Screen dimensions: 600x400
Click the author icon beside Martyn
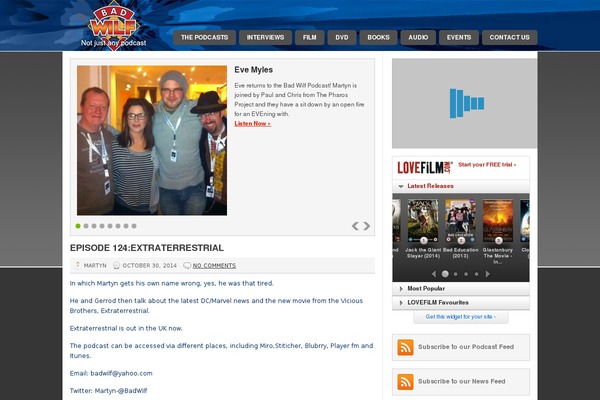(x=78, y=265)
